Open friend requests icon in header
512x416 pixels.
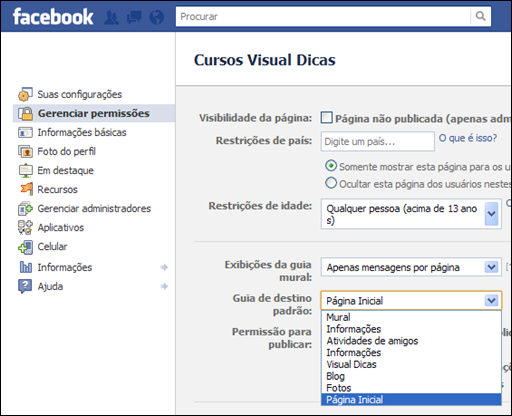(x=111, y=17)
